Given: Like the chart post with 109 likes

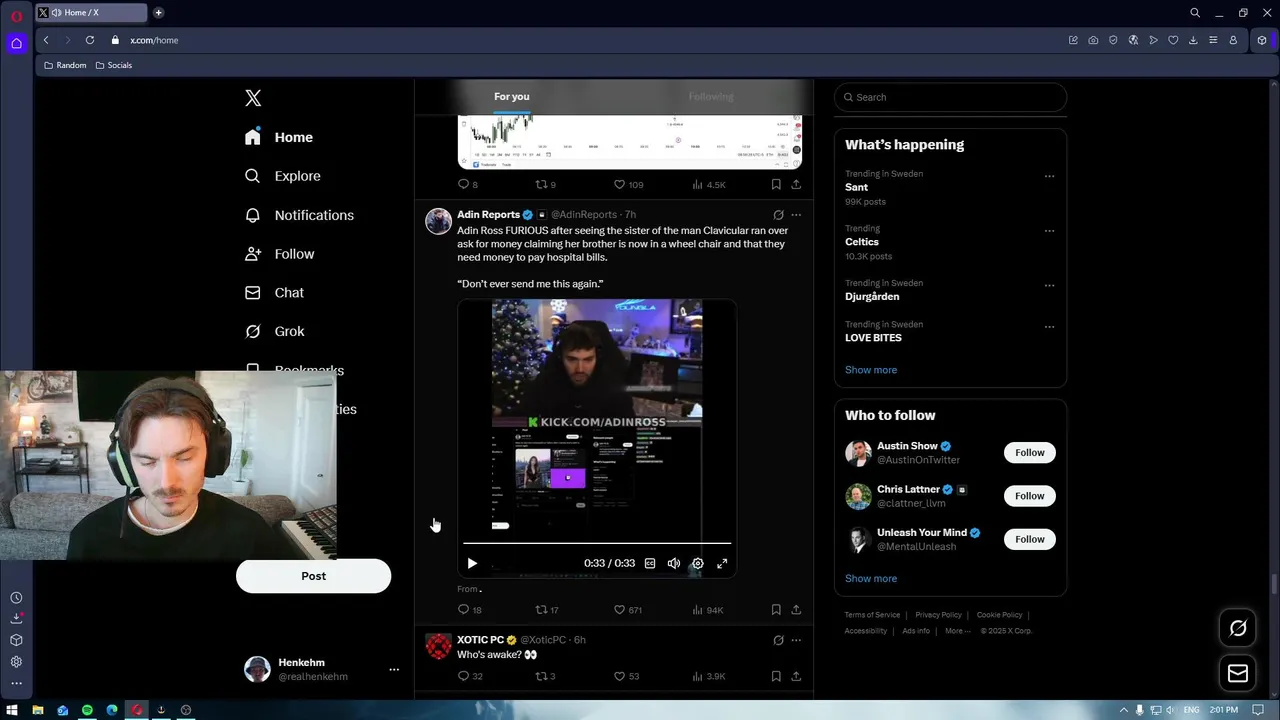Looking at the screenshot, I should [x=628, y=184].
